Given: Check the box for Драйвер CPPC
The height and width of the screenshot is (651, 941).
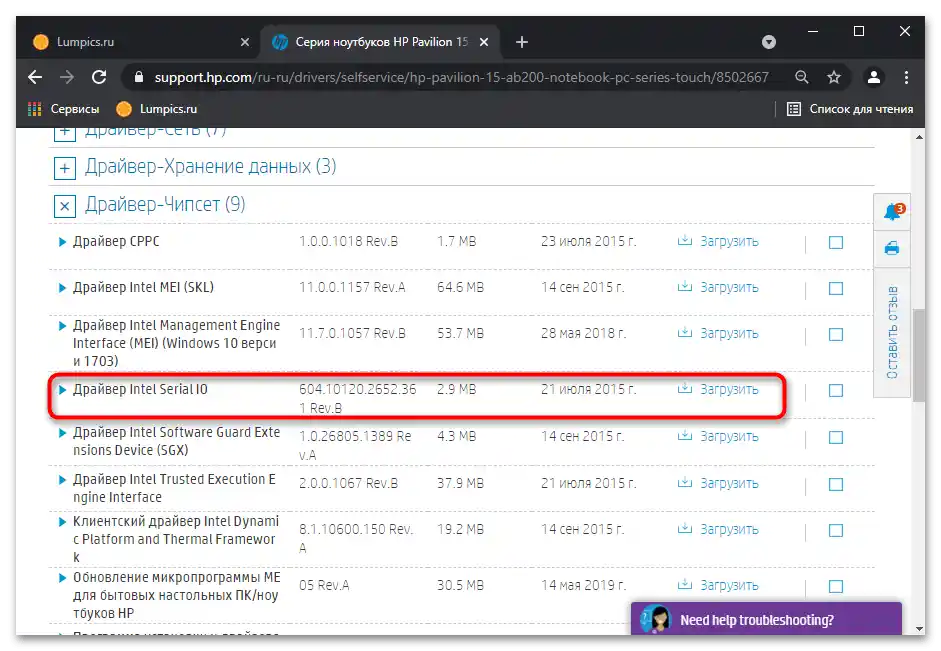Looking at the screenshot, I should point(835,242).
